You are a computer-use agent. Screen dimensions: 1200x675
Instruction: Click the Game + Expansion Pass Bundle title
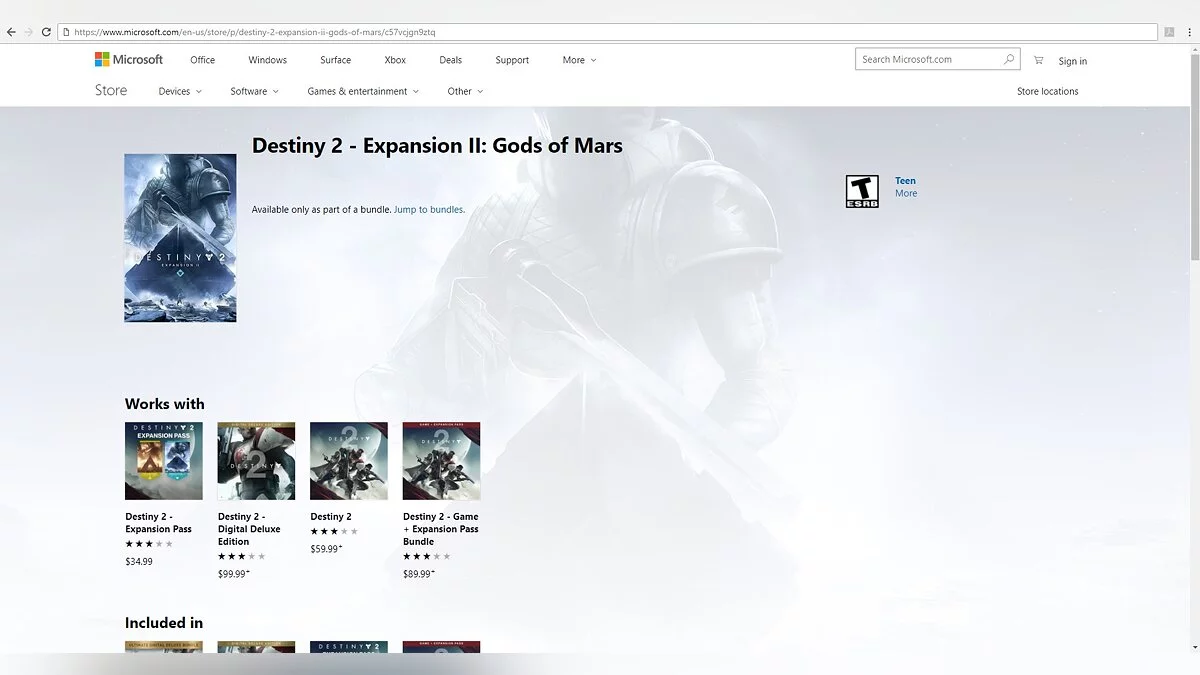(441, 529)
